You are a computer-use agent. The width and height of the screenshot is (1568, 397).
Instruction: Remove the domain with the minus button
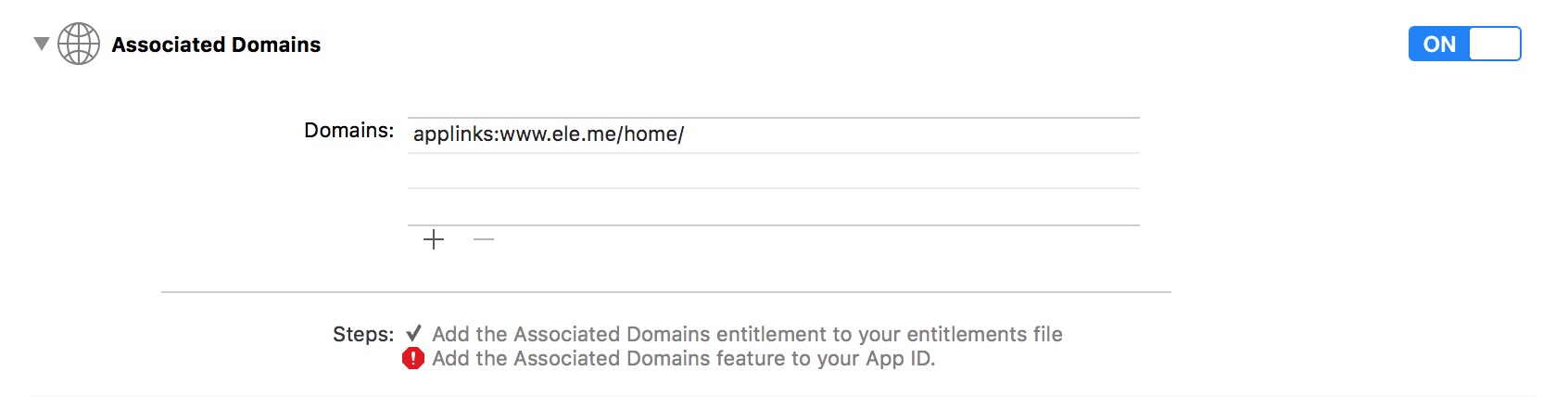tap(484, 240)
